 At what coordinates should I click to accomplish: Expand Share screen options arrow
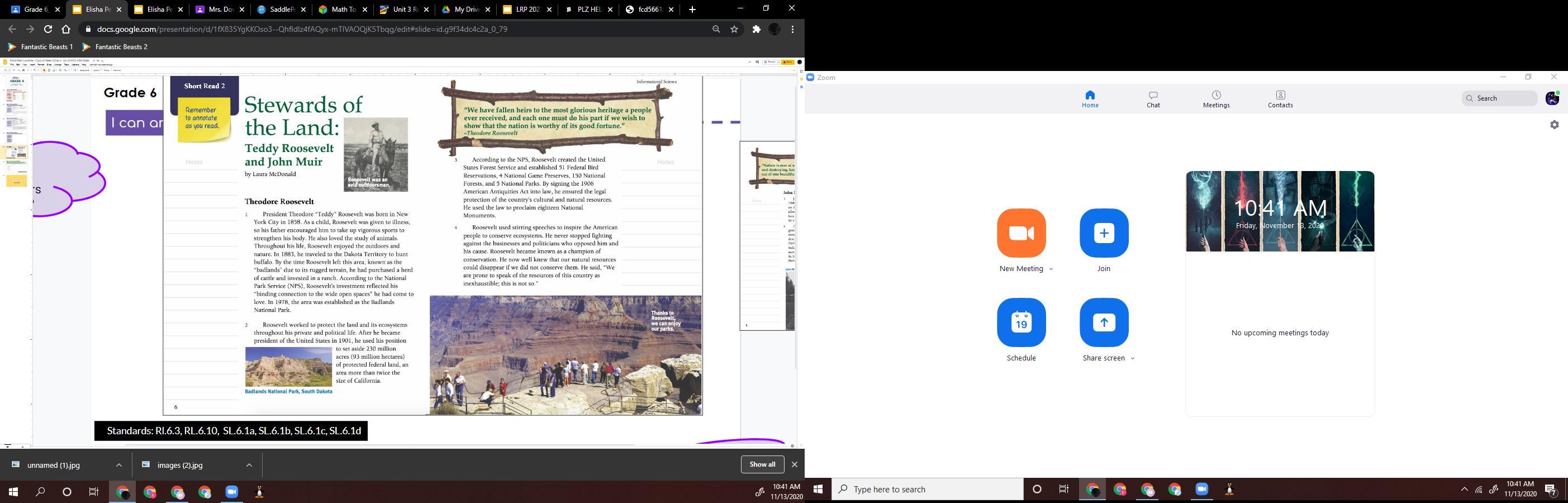[x=1132, y=359]
